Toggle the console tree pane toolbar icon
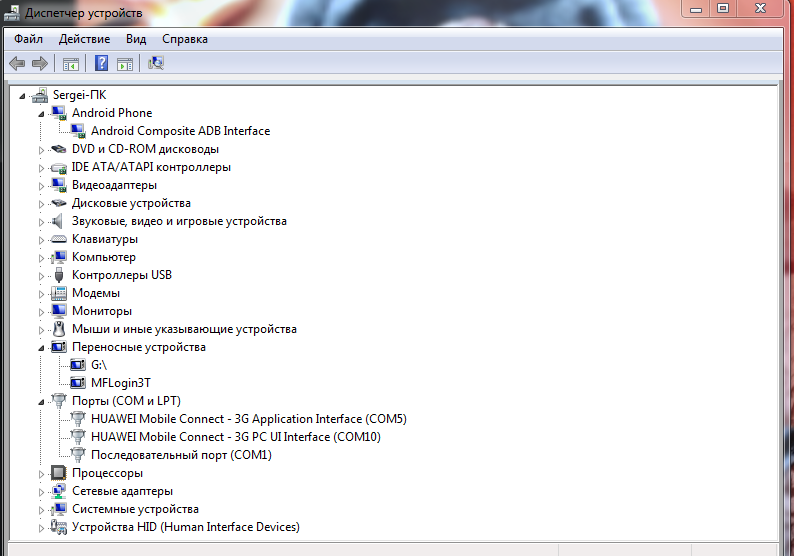 click(x=71, y=64)
